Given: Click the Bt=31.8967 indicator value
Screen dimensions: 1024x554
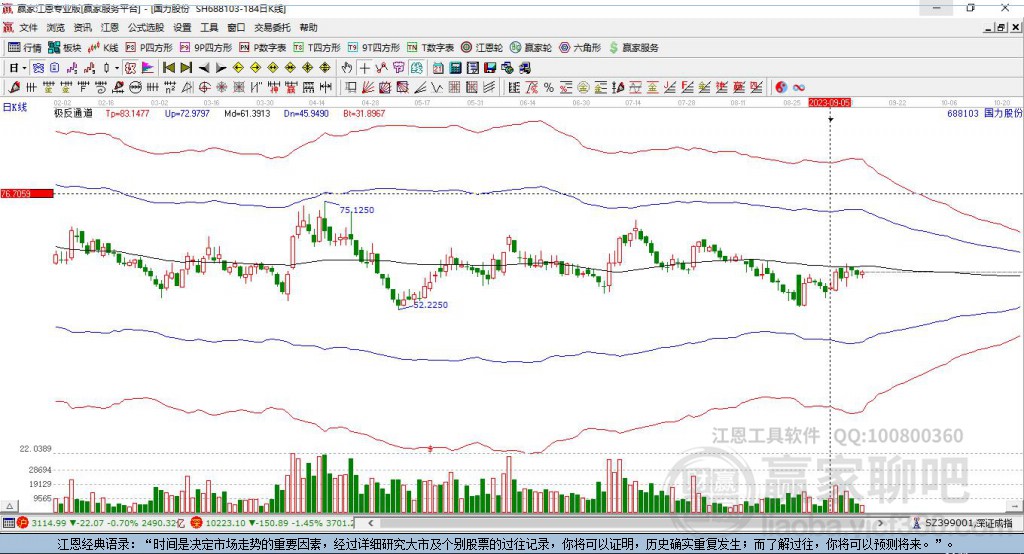Looking at the screenshot, I should [x=364, y=113].
